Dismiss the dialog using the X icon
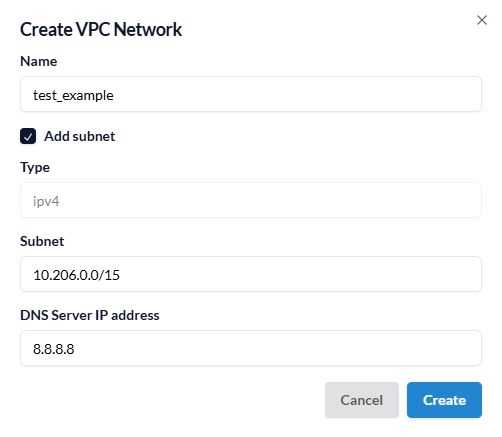This screenshot has height=437, width=502. [482, 20]
